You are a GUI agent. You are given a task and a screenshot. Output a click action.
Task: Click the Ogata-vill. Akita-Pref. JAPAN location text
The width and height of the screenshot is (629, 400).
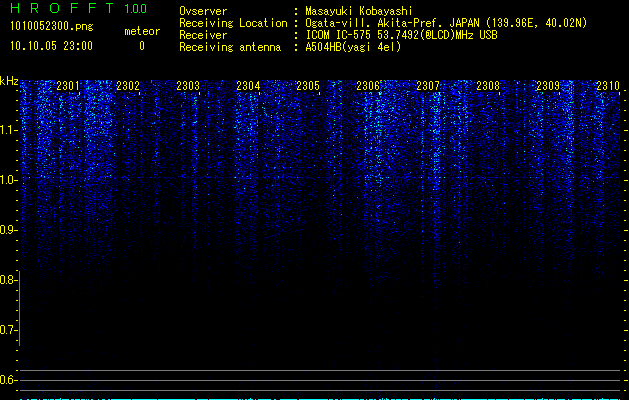(446, 23)
